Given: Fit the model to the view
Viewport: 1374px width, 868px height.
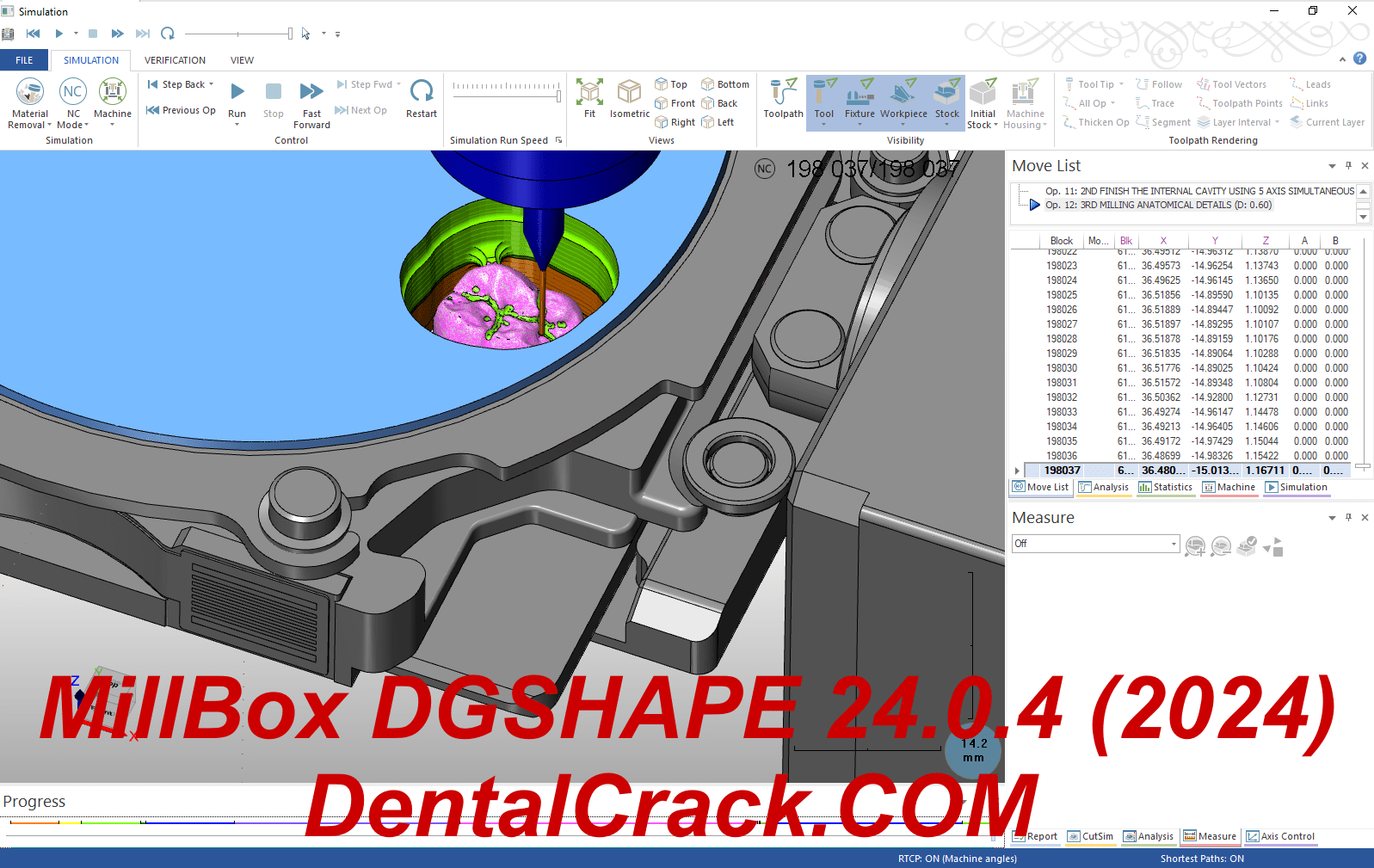Looking at the screenshot, I should (589, 99).
